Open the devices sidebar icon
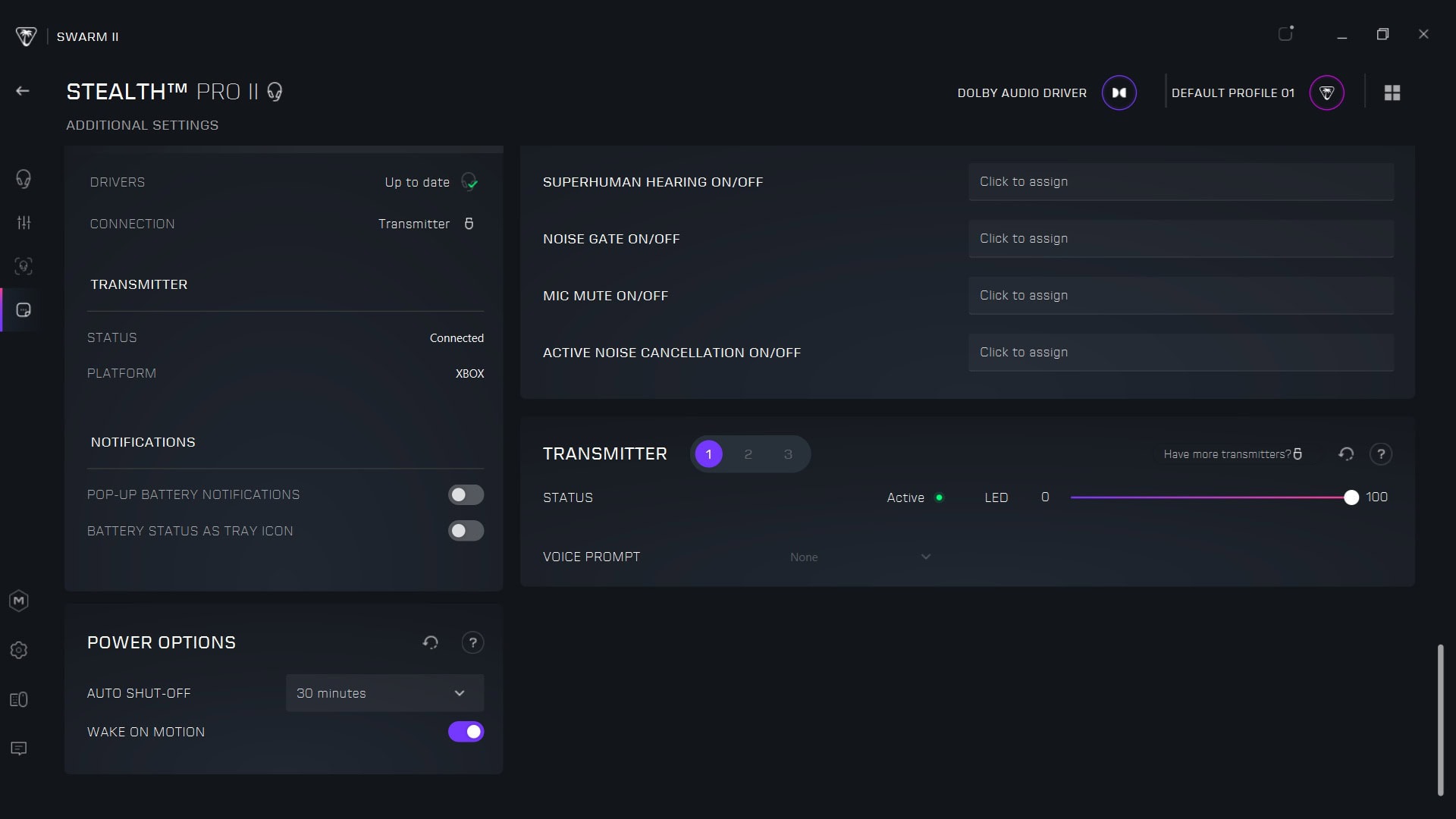The height and width of the screenshot is (819, 1456). coord(19,699)
